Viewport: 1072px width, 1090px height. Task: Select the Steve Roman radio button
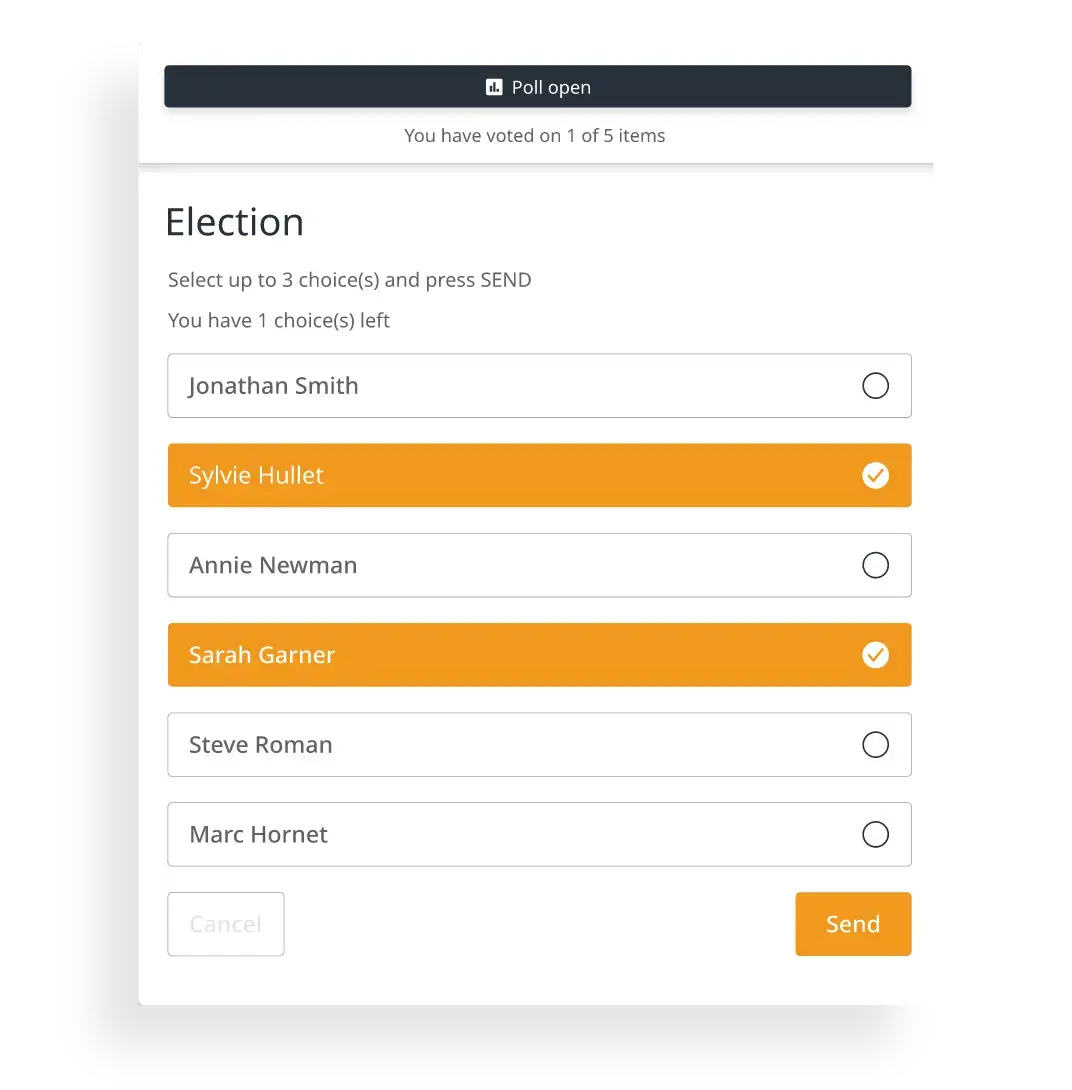875,744
